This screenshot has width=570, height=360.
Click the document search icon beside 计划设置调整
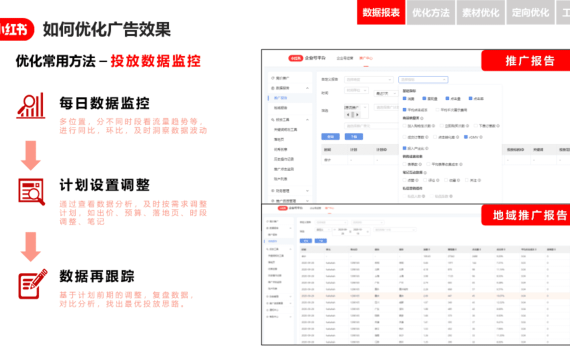click(x=32, y=192)
